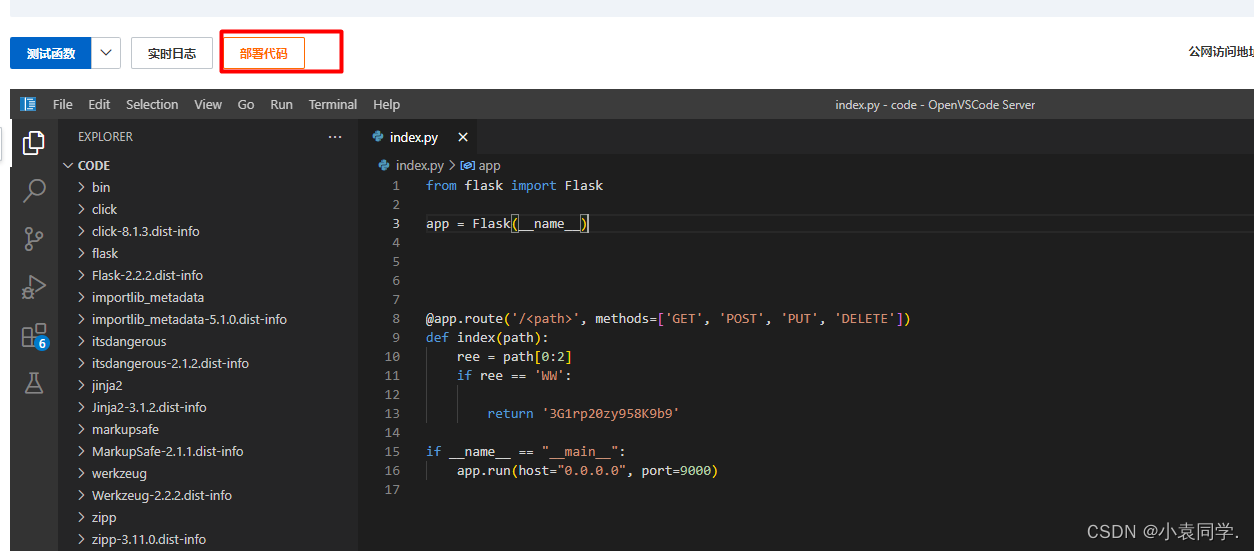Open the Help menu
The width and height of the screenshot is (1254, 551).
click(x=386, y=104)
